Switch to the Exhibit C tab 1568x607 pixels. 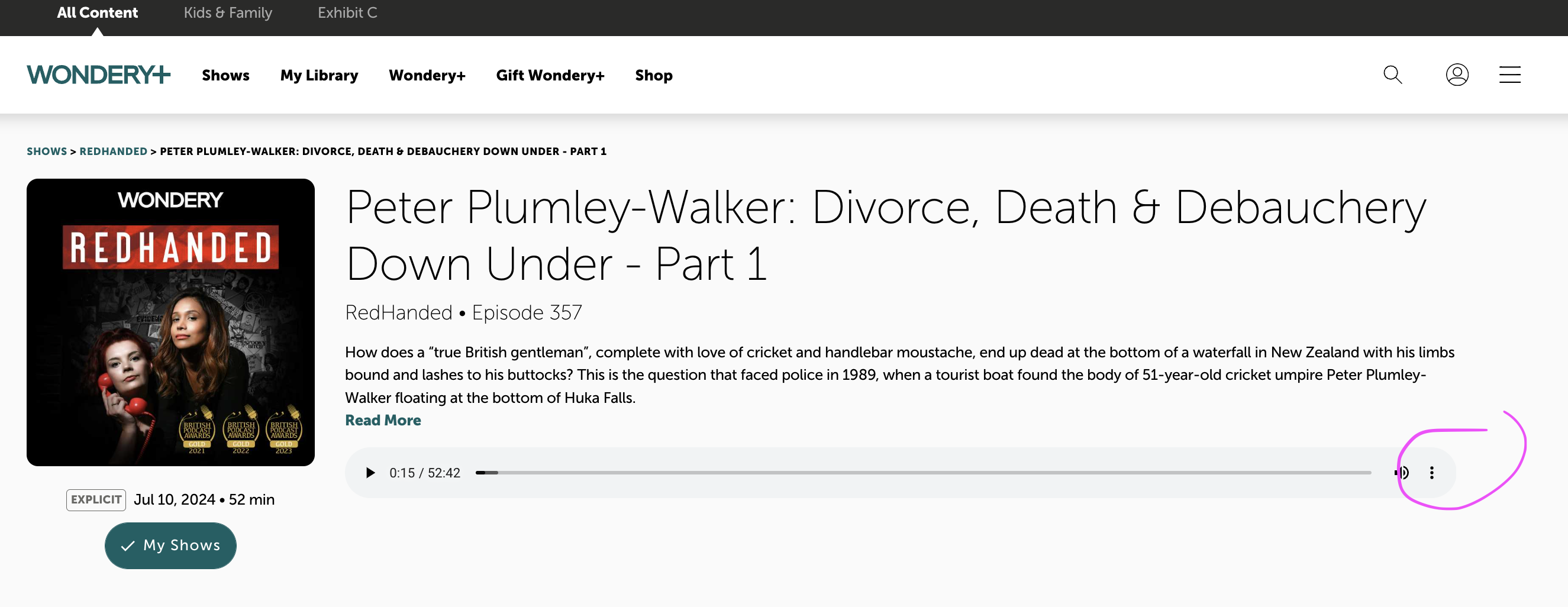click(x=347, y=13)
